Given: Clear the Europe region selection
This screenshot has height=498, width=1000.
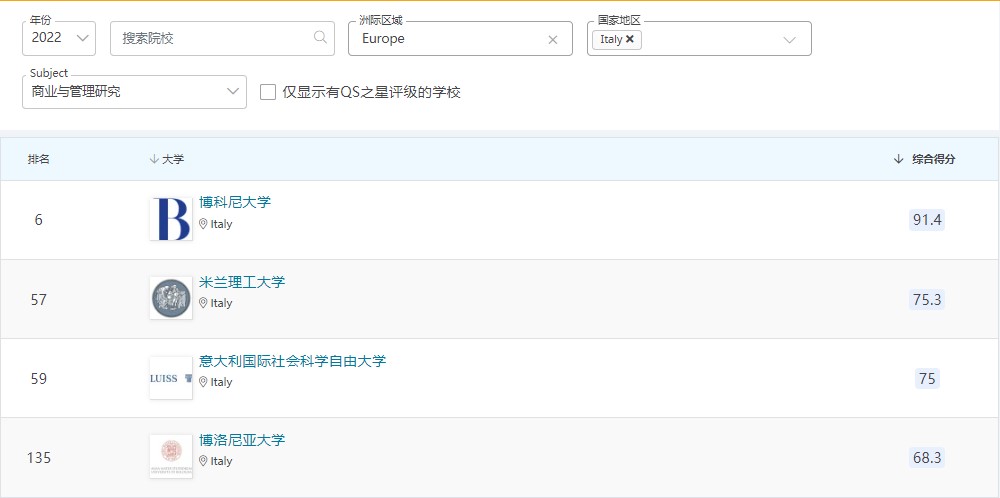Looking at the screenshot, I should point(552,40).
